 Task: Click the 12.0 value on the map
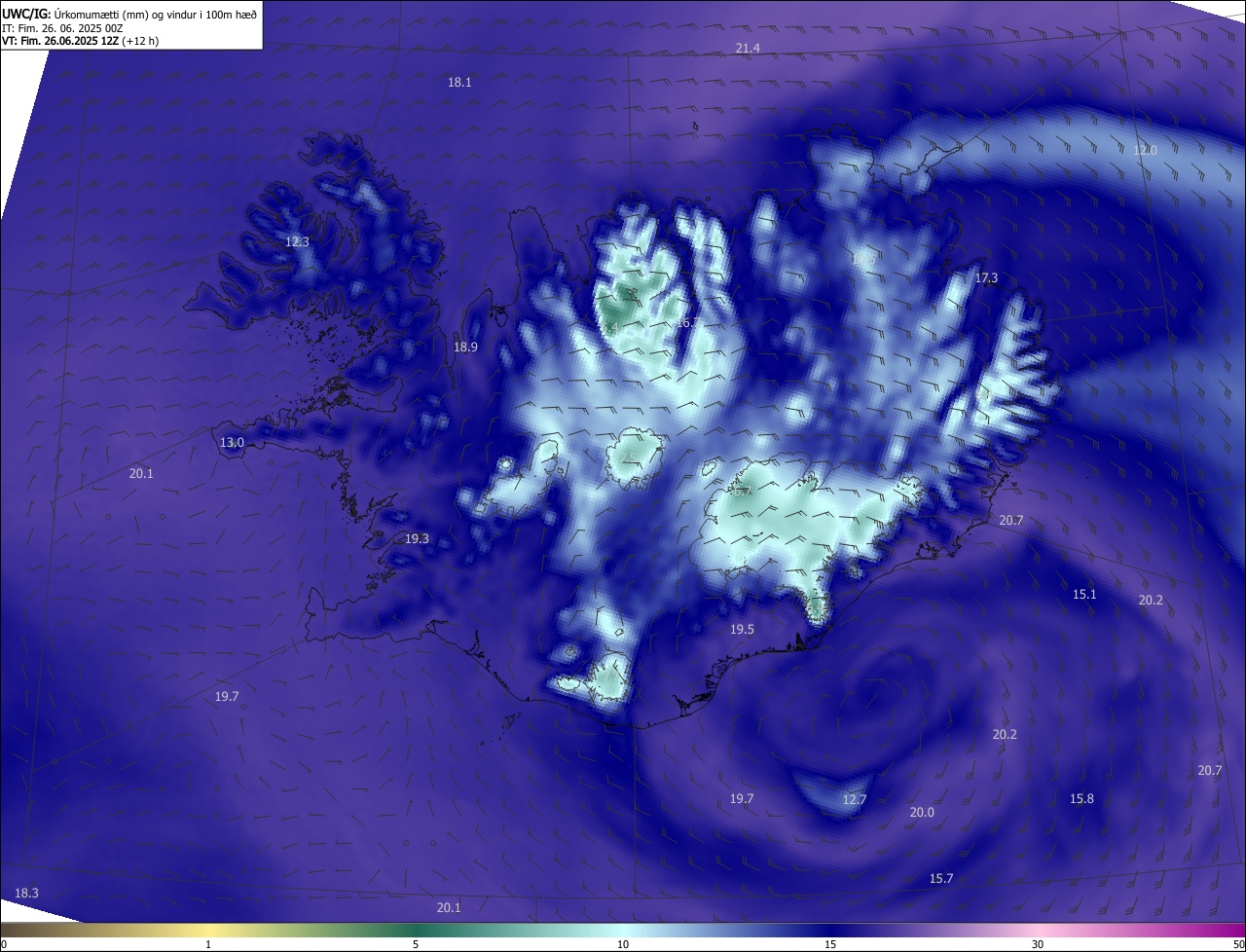coord(1145,150)
